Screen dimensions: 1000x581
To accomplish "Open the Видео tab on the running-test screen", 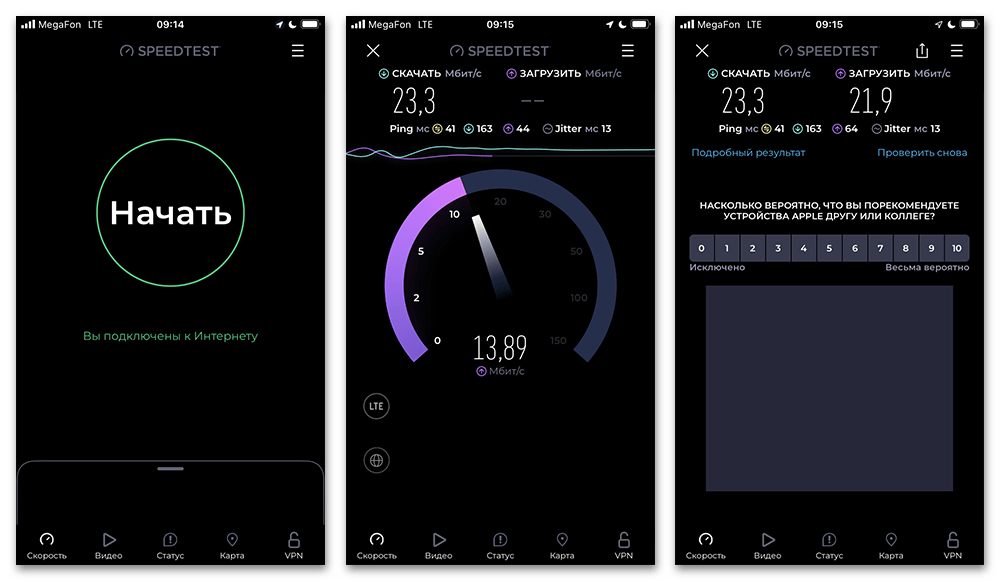I will point(439,546).
